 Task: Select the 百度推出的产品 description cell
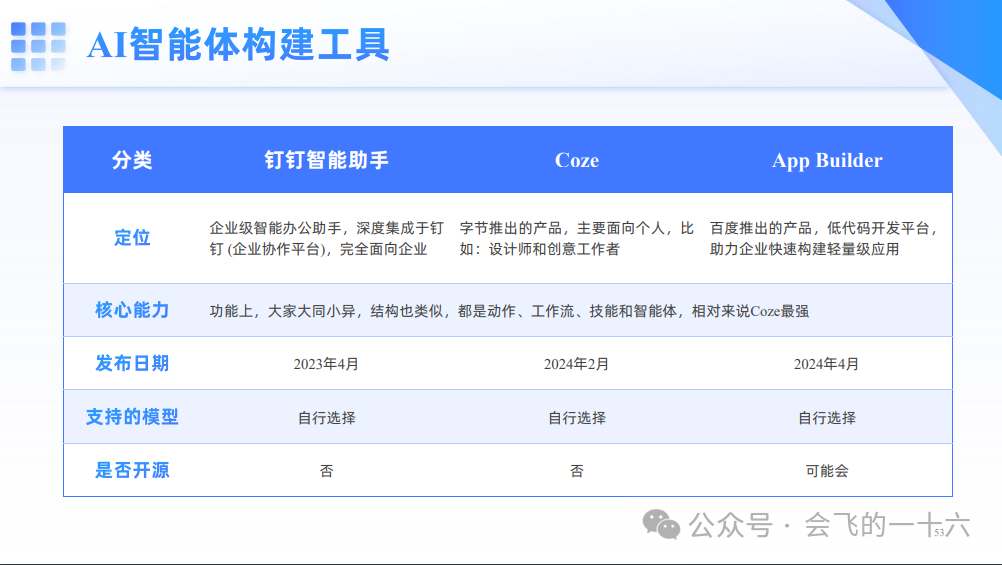point(824,238)
